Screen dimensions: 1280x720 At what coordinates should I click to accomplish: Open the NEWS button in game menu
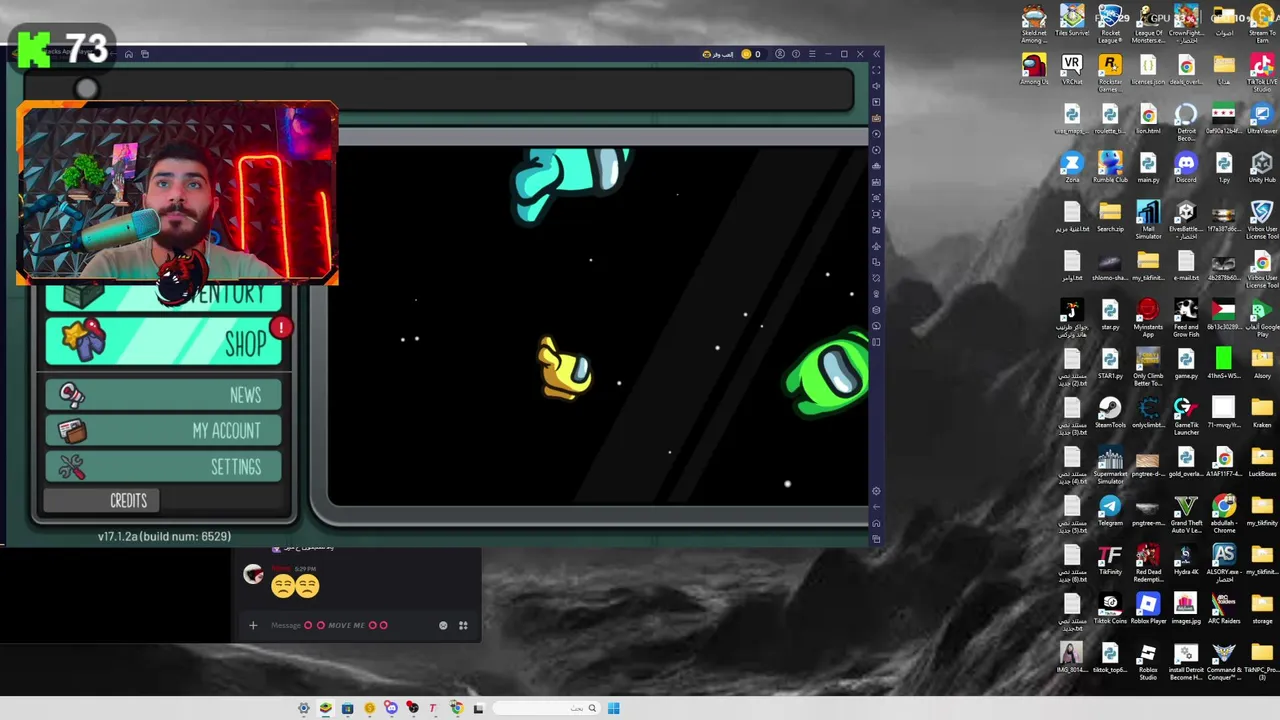tap(163, 395)
